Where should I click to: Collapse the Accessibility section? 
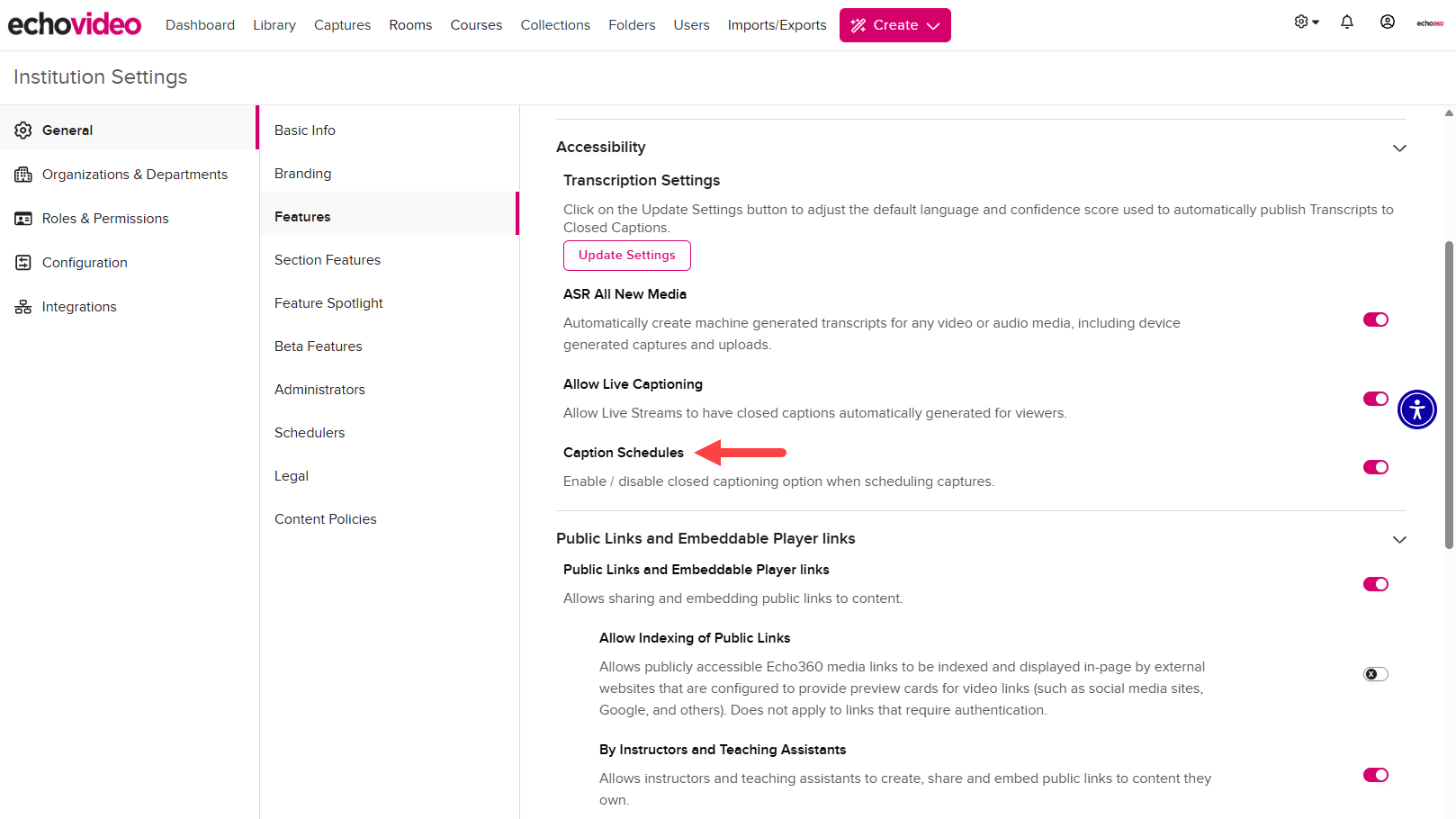click(1399, 147)
